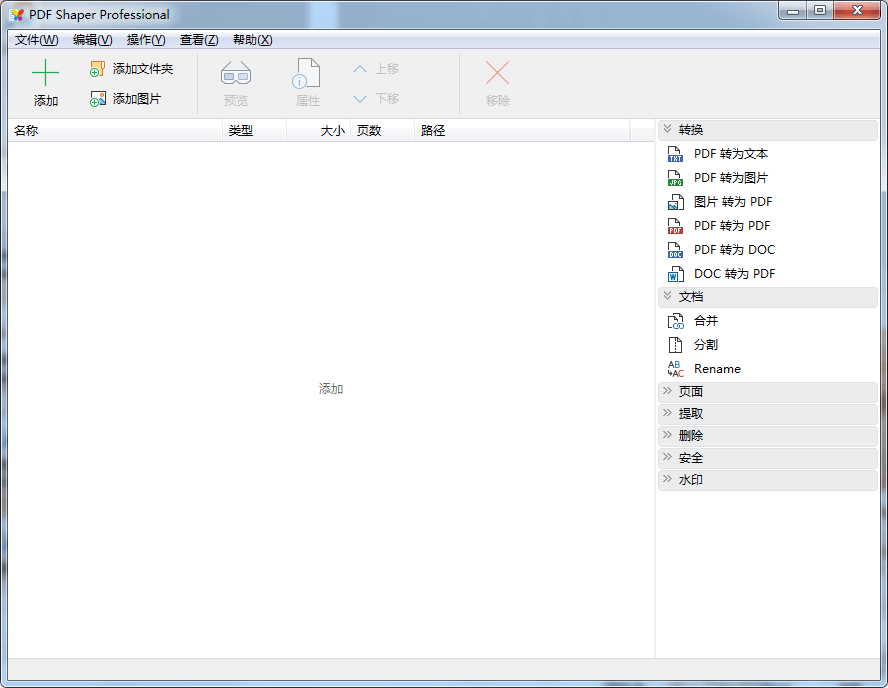This screenshot has width=888, height=688.
Task: Expand the 水印 section
Action: tap(768, 480)
